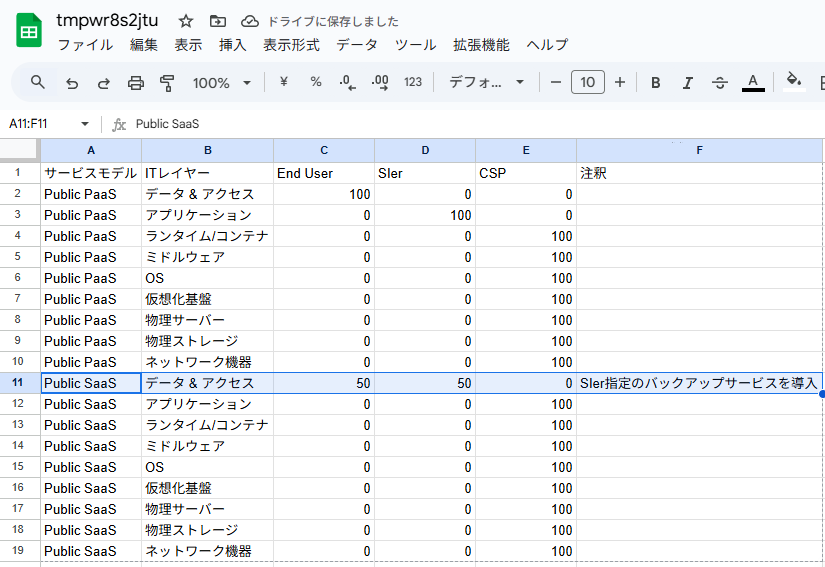Image resolution: width=825 pixels, height=567 pixels.
Task: Open the 挿入 menu
Action: pyautogui.click(x=233, y=45)
